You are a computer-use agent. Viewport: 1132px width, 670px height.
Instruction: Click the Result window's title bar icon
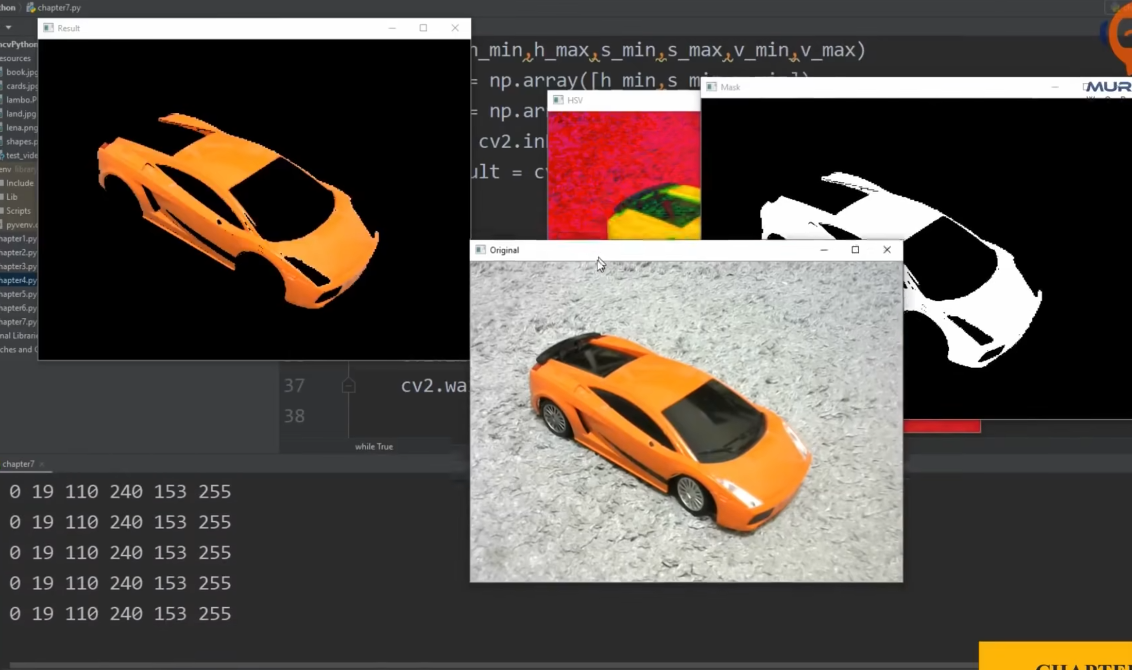(48, 28)
